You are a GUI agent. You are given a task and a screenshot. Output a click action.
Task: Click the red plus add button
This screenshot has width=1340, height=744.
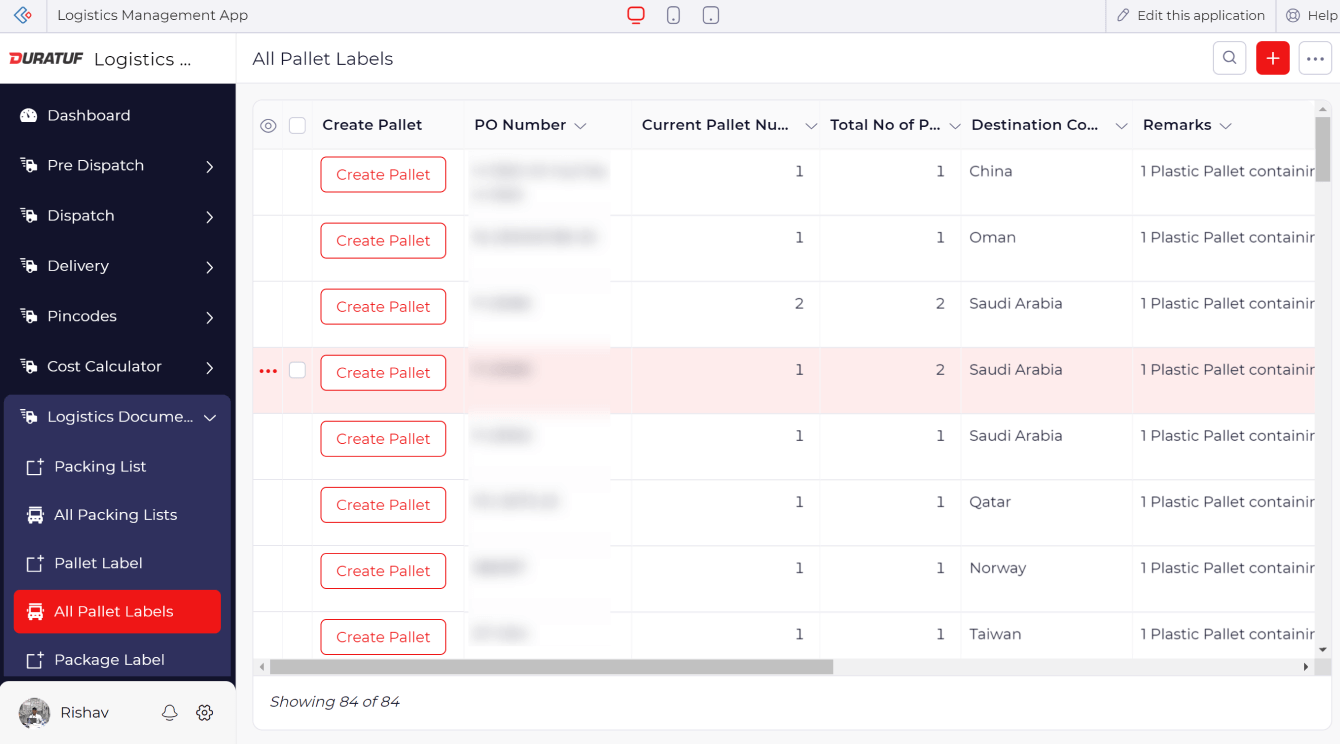pos(1272,58)
